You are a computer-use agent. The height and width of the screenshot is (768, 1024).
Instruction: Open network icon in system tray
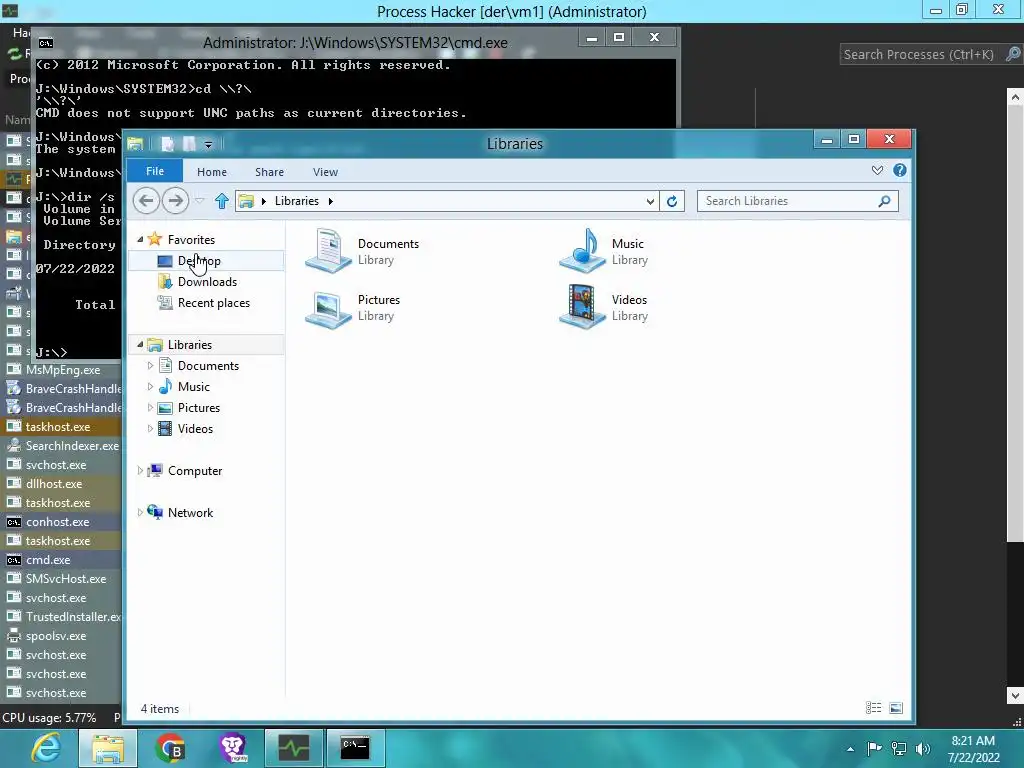899,748
